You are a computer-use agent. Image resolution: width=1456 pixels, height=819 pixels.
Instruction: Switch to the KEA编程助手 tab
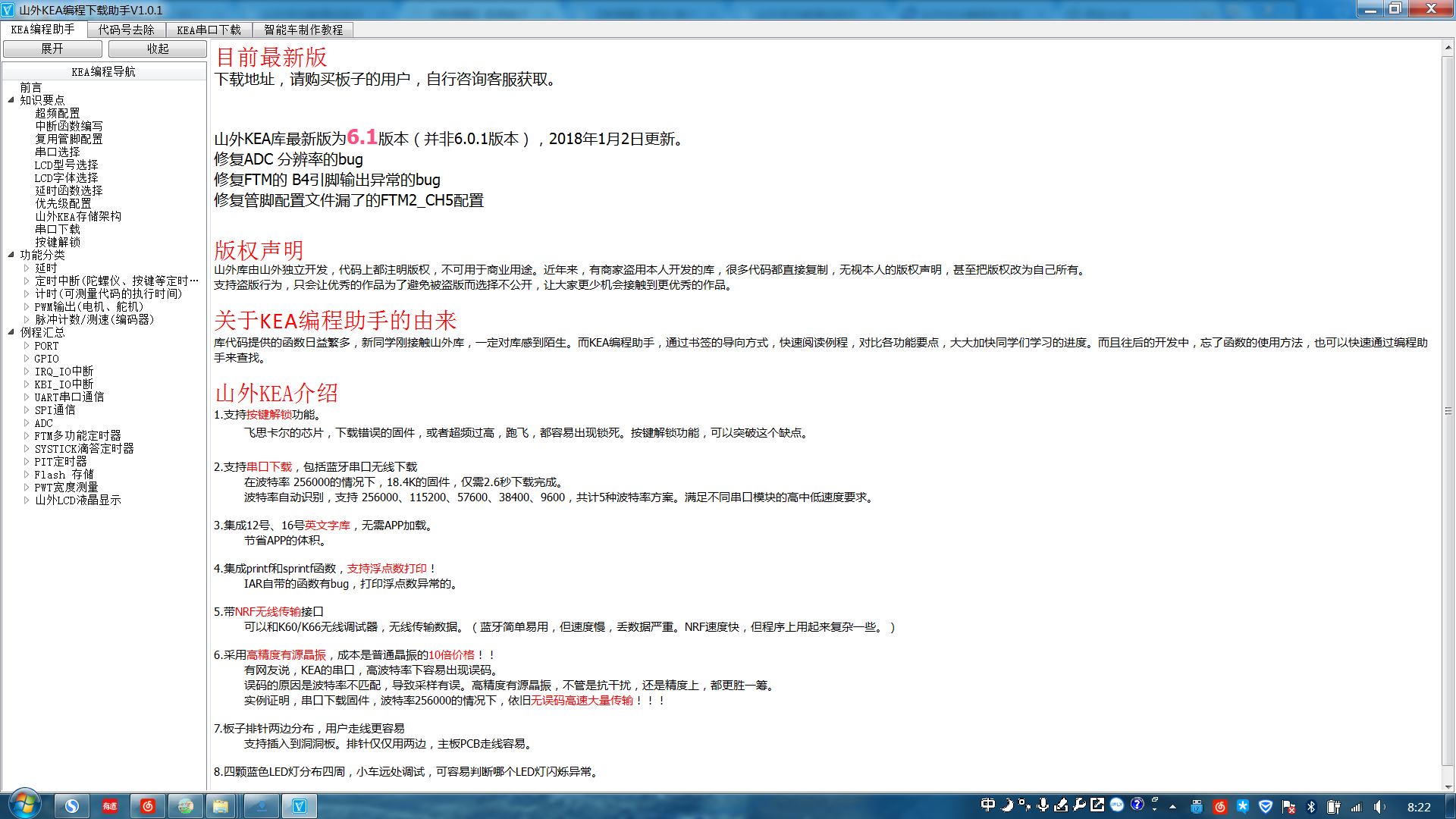43,29
